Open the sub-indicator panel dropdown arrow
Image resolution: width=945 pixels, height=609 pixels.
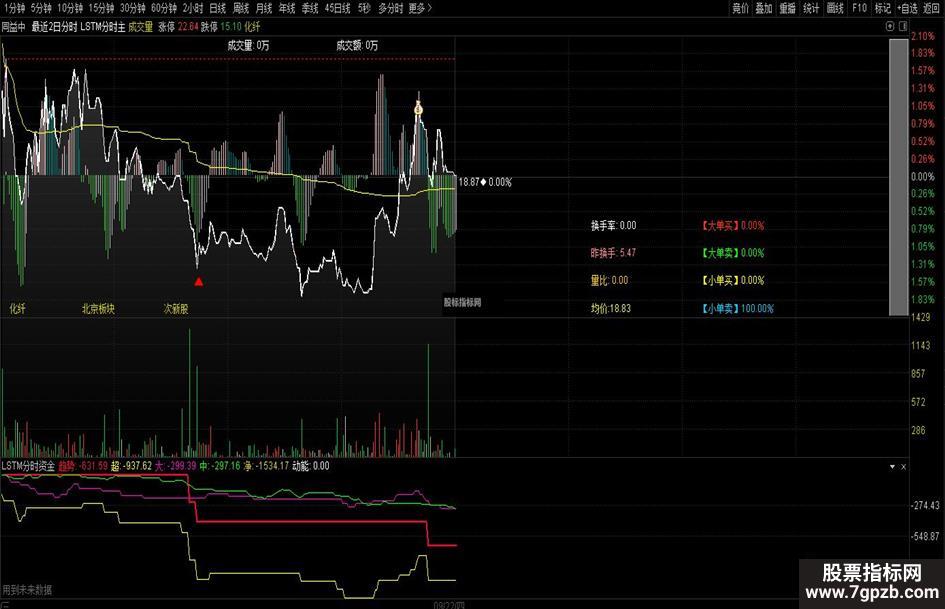point(892,467)
